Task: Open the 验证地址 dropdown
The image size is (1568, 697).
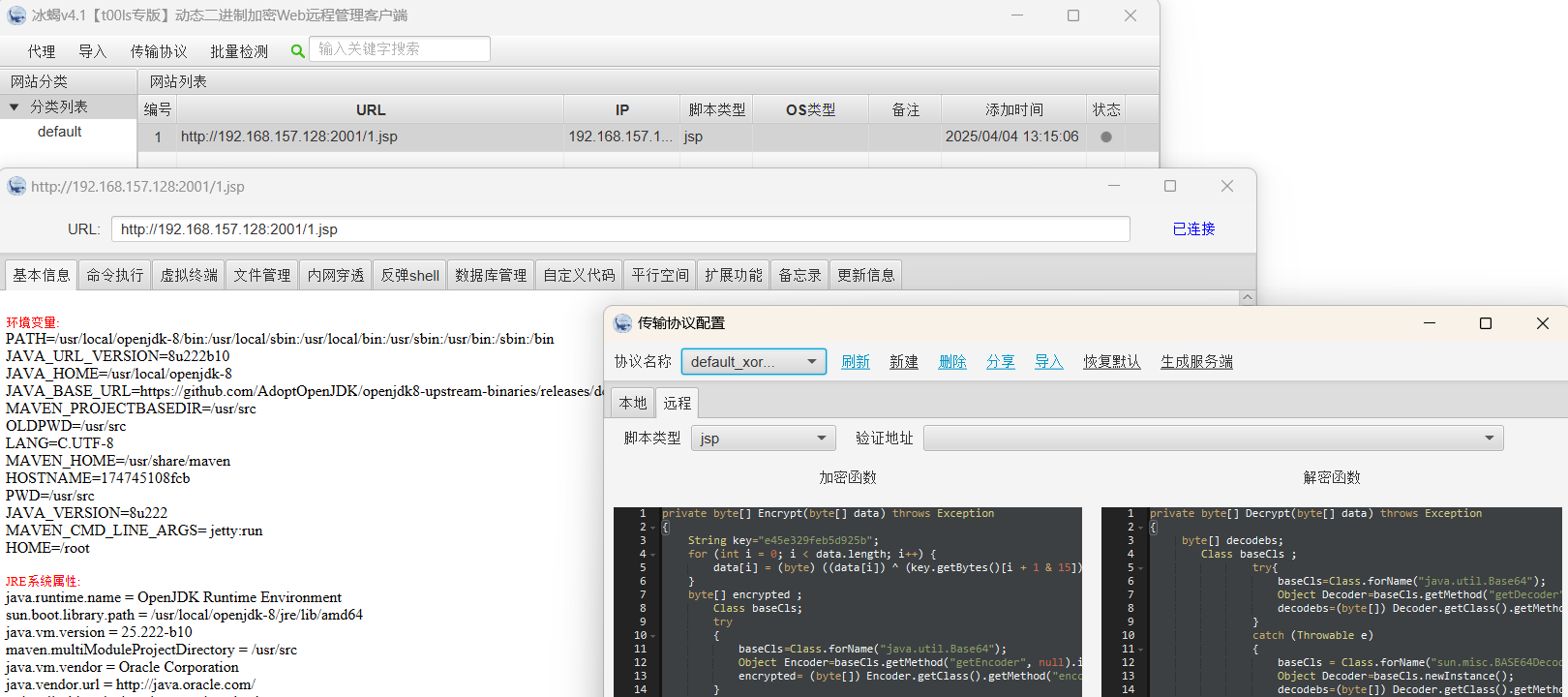Action: pos(1214,439)
